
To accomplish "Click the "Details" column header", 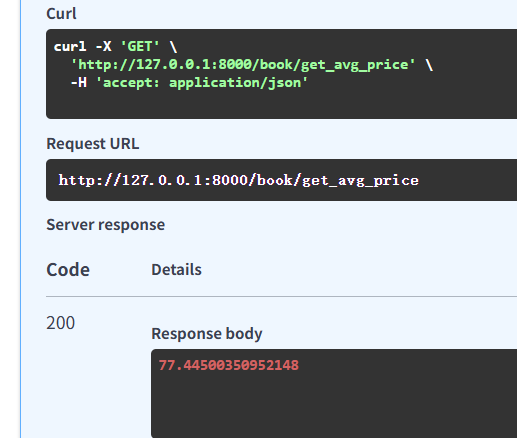I will 176,269.
